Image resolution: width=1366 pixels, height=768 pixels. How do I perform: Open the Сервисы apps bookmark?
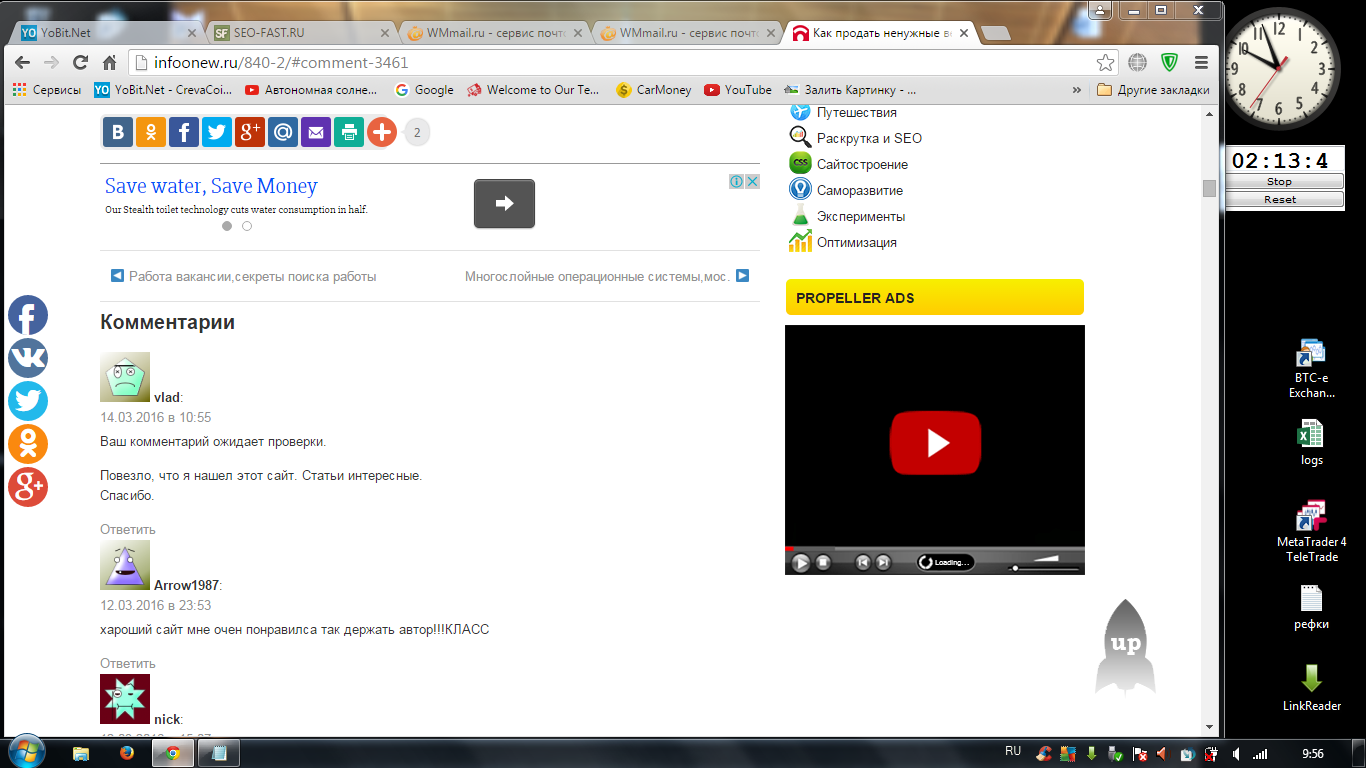[x=47, y=90]
